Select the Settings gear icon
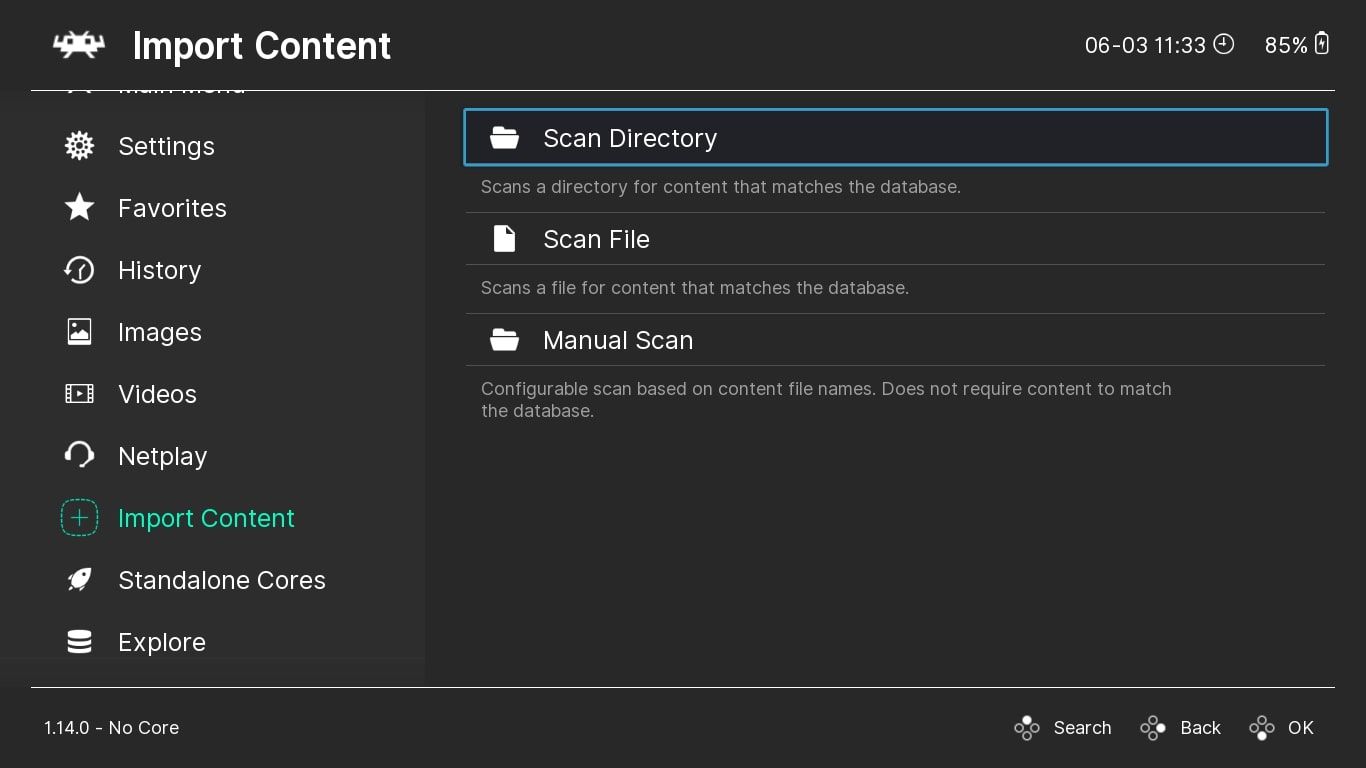The height and width of the screenshot is (768, 1366). tap(79, 146)
